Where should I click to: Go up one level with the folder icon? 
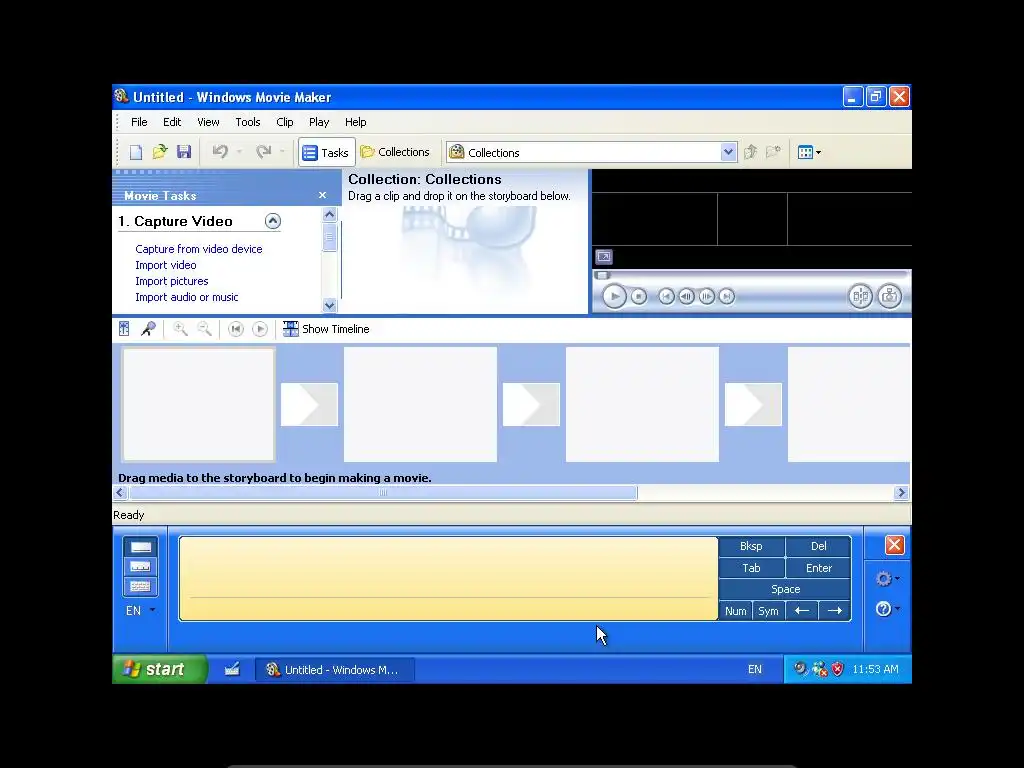(x=750, y=152)
